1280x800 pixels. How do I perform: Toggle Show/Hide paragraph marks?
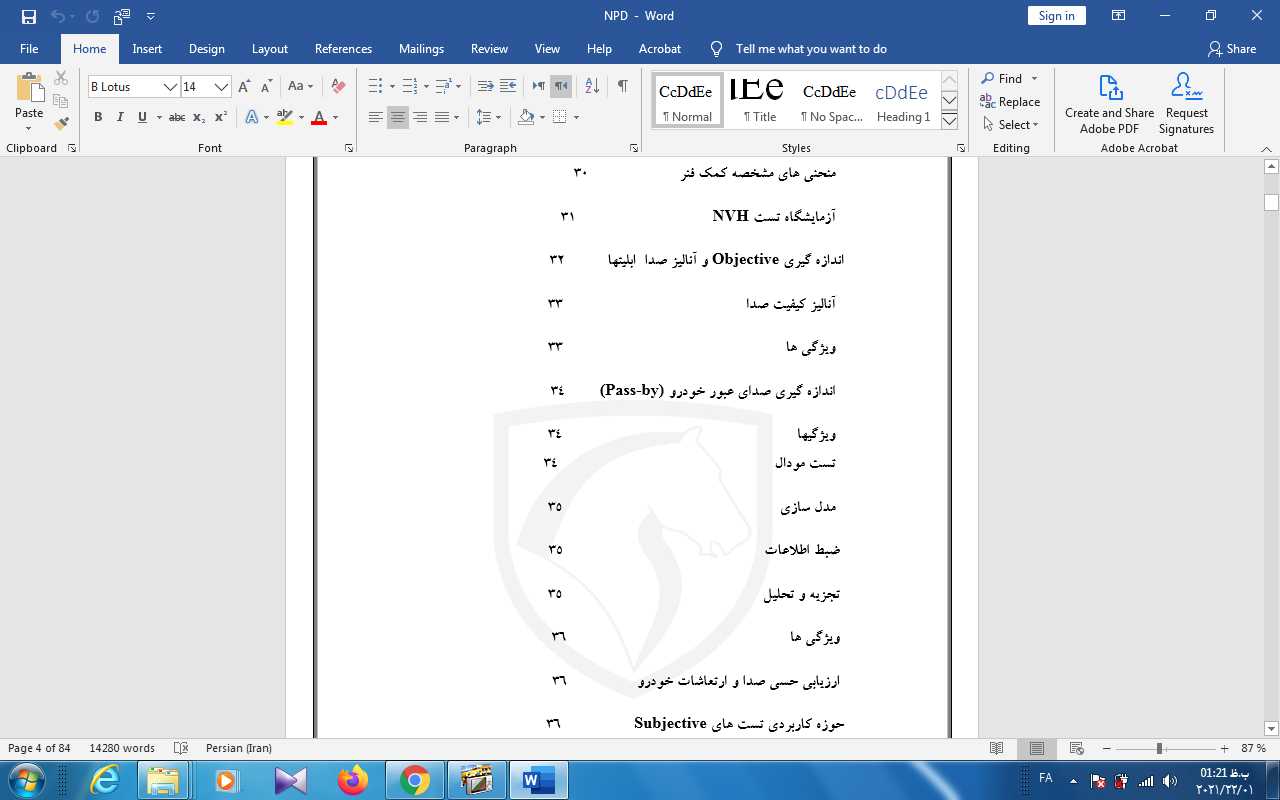tap(622, 87)
